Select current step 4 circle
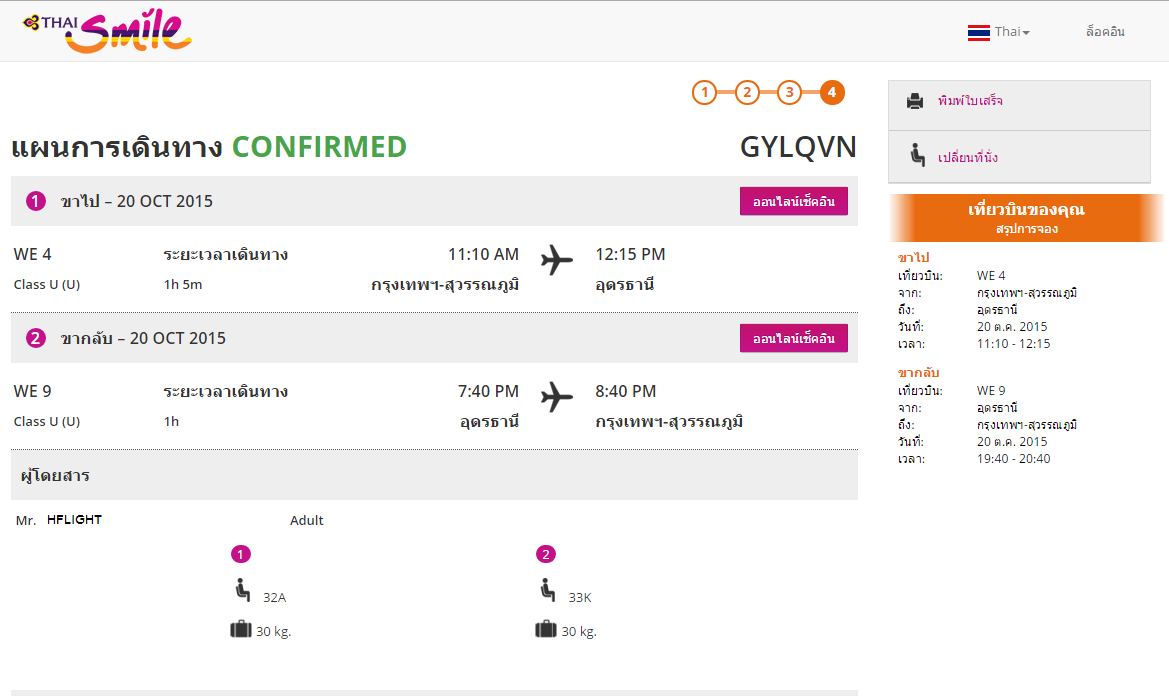This screenshot has width=1169, height=696. coord(832,93)
